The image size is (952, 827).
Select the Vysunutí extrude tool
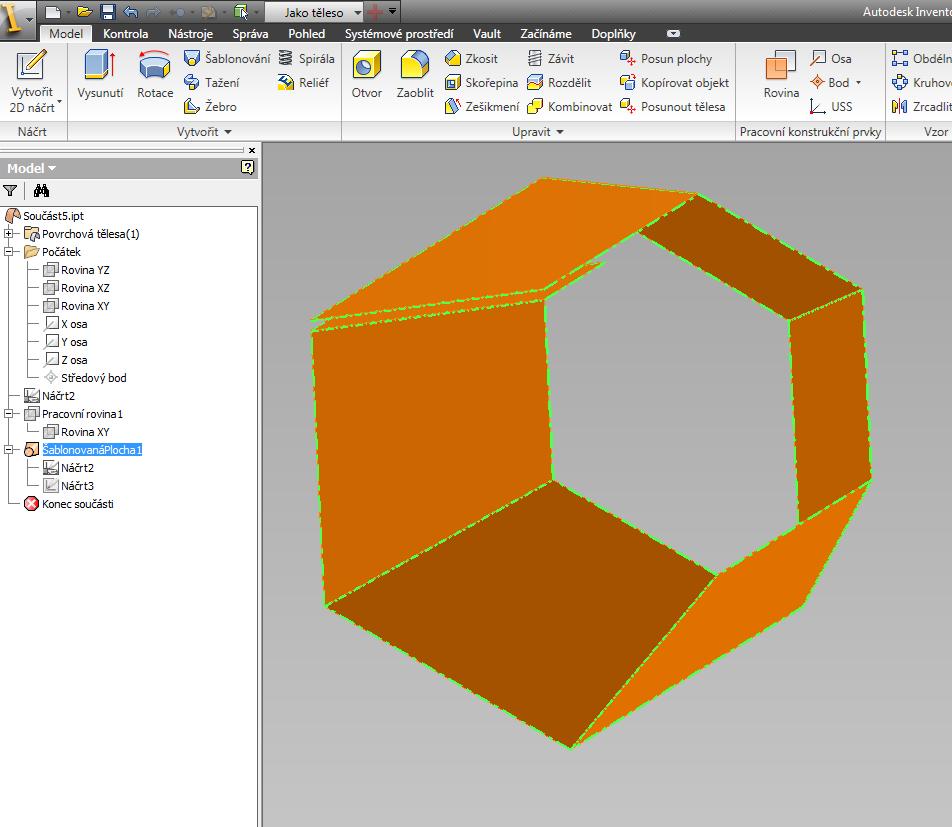pyautogui.click(x=100, y=74)
